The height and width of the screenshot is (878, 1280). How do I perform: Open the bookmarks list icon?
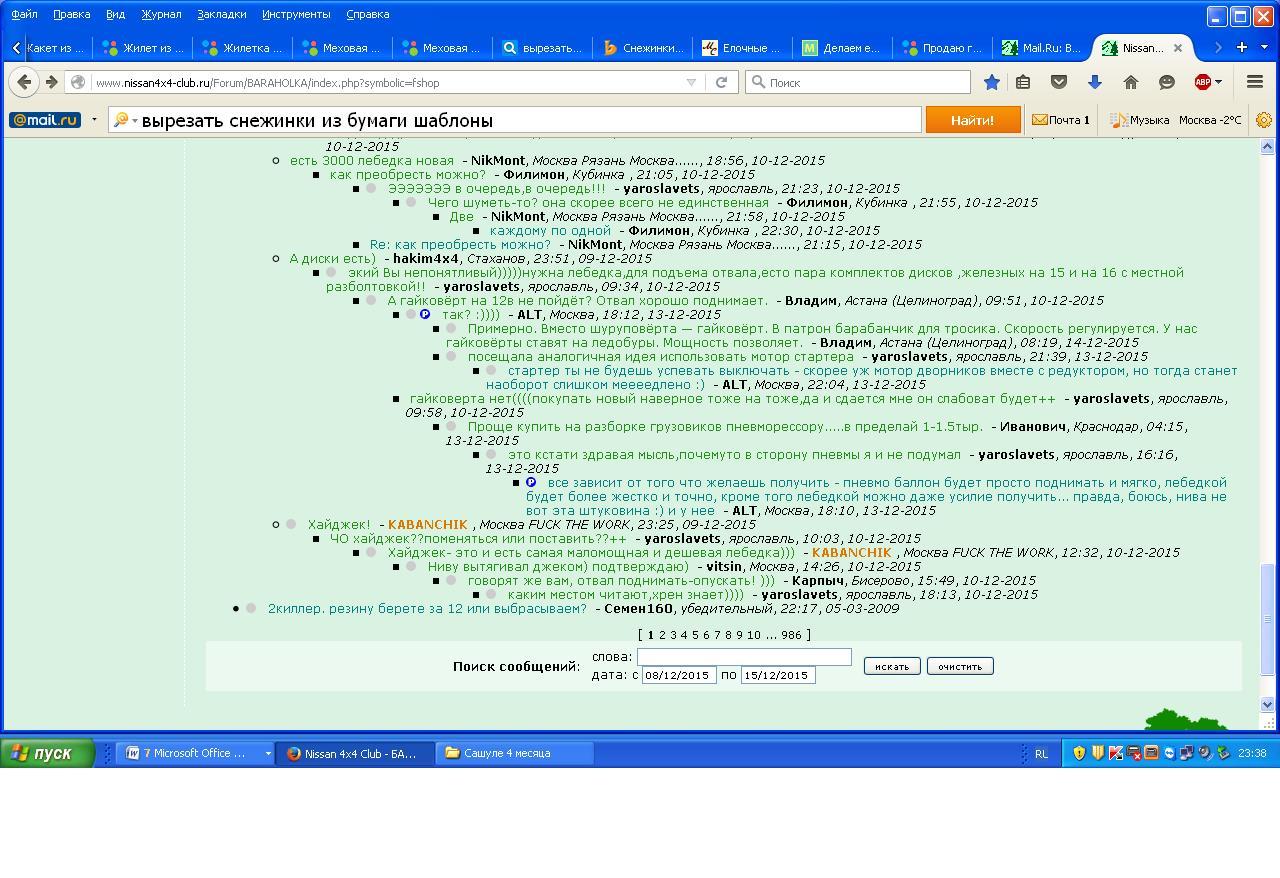pyautogui.click(x=1023, y=82)
